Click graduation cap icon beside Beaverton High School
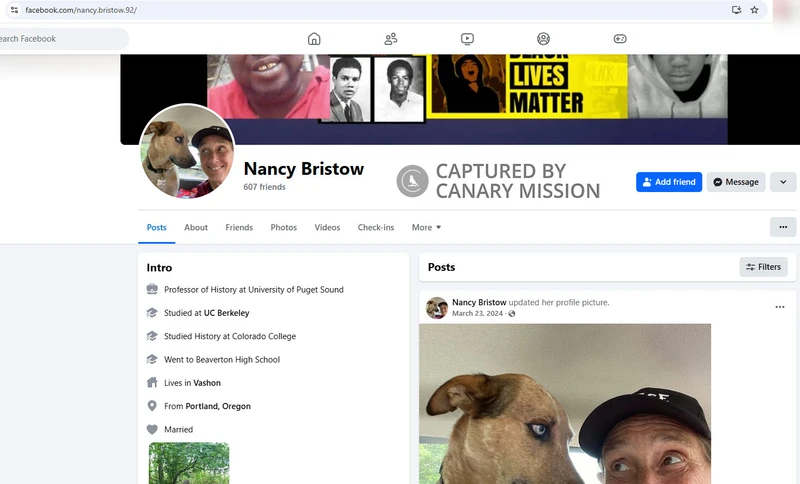800x484 pixels. click(x=152, y=360)
